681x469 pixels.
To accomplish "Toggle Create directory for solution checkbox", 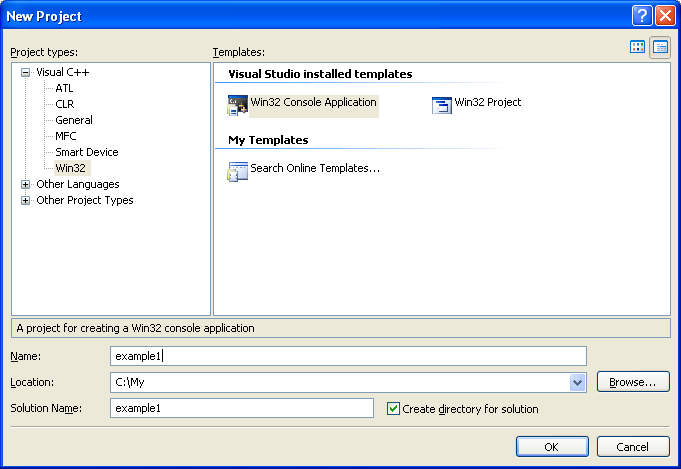I will tap(393, 409).
